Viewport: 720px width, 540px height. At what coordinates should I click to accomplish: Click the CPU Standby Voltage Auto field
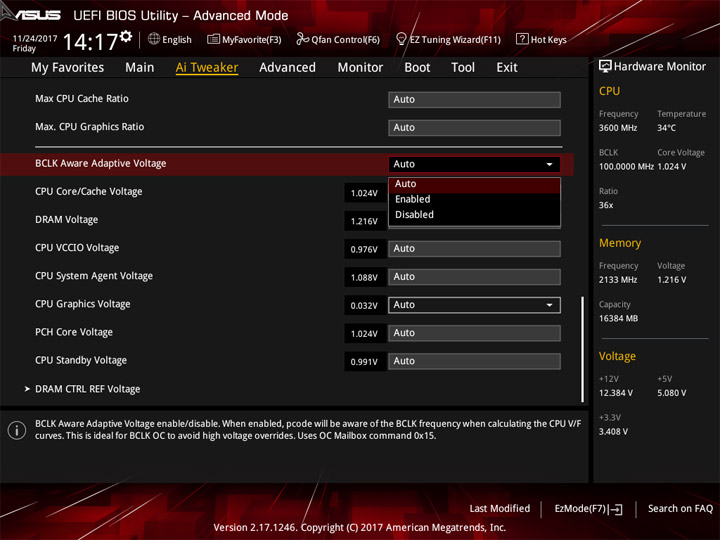pyautogui.click(x=474, y=361)
